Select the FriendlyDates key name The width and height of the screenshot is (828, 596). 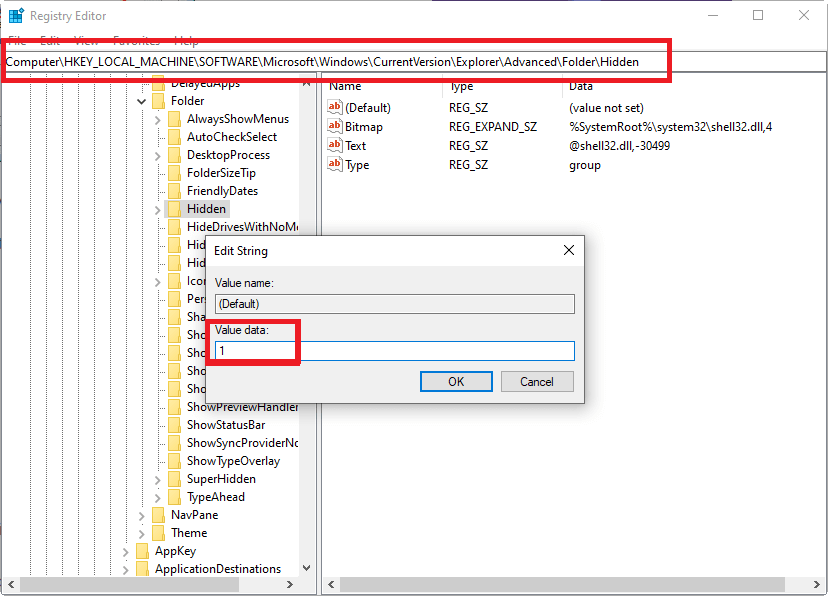click(222, 191)
